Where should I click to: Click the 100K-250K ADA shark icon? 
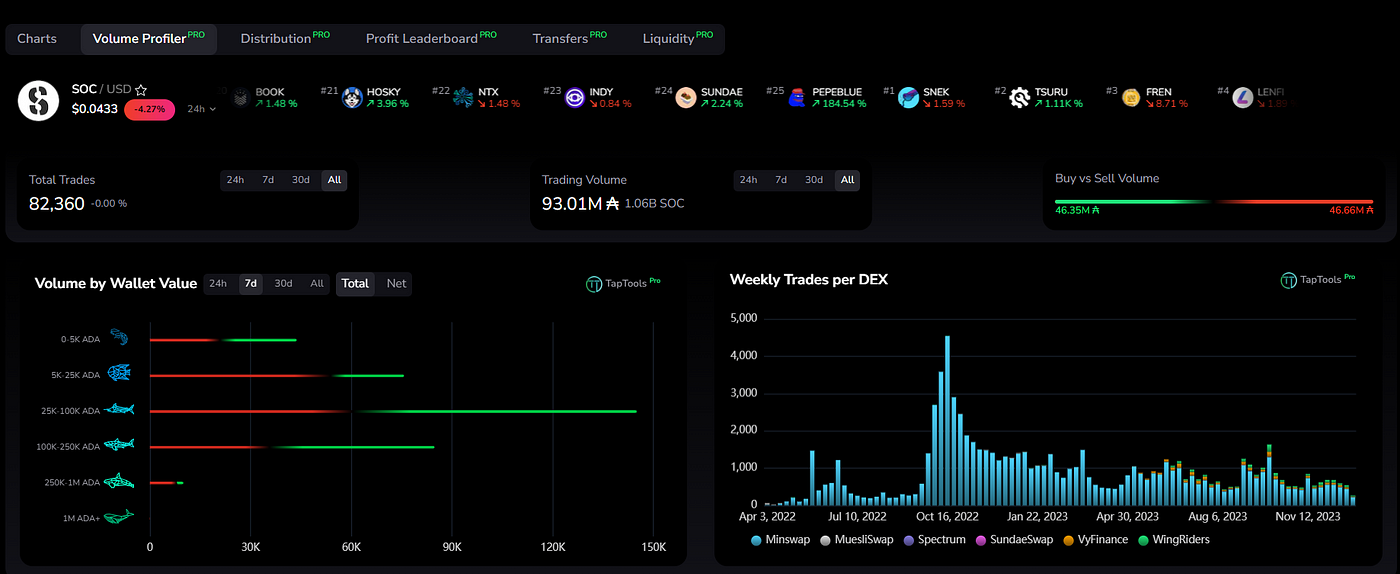click(119, 445)
